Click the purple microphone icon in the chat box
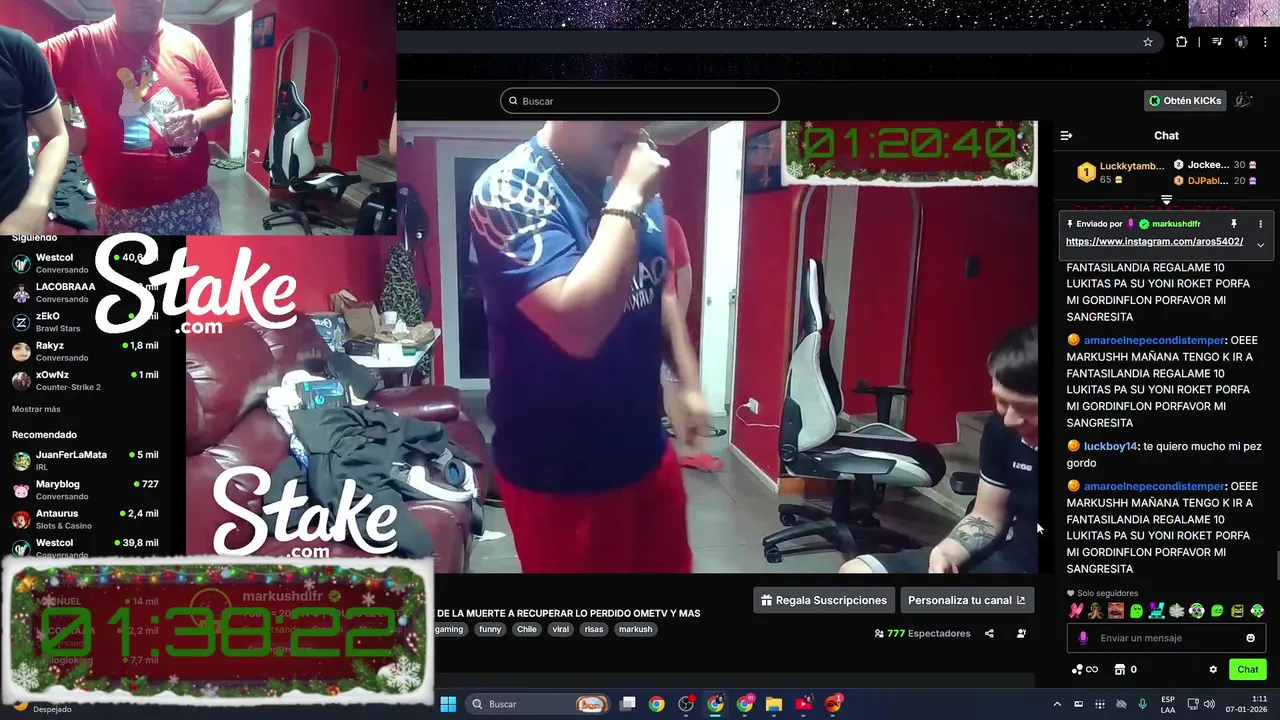The width and height of the screenshot is (1280, 720). coord(1082,638)
